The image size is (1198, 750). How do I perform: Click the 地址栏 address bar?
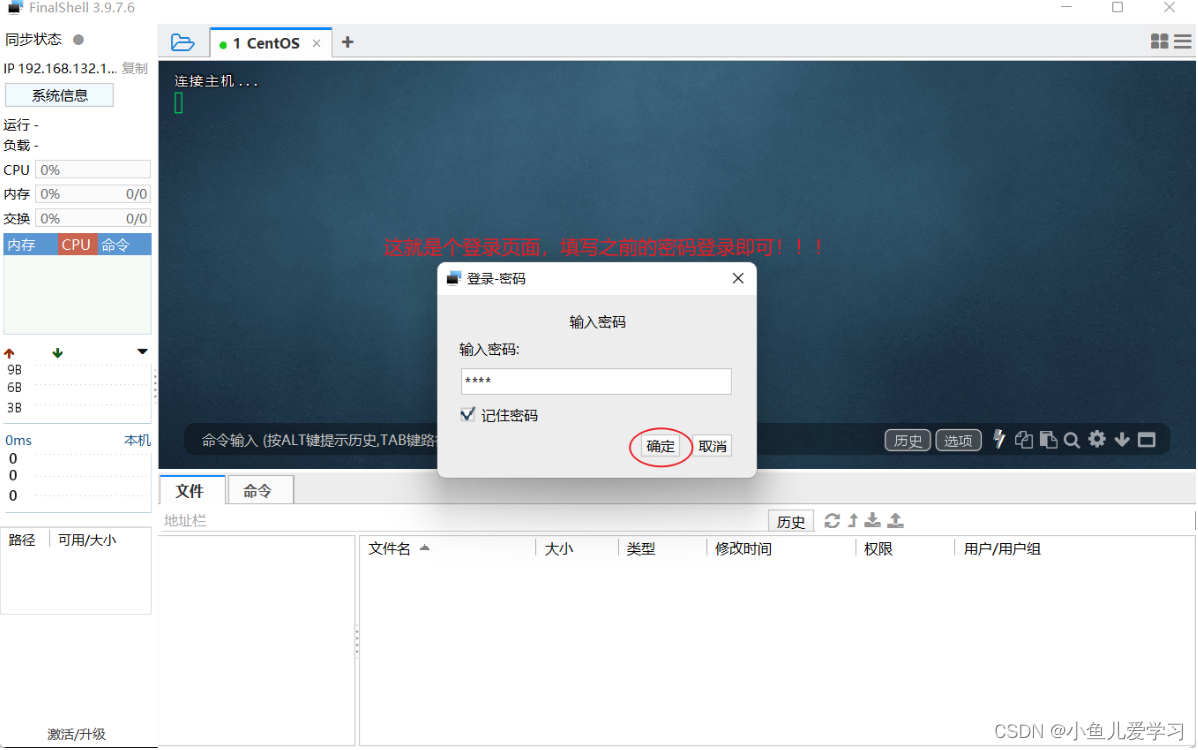tap(462, 520)
